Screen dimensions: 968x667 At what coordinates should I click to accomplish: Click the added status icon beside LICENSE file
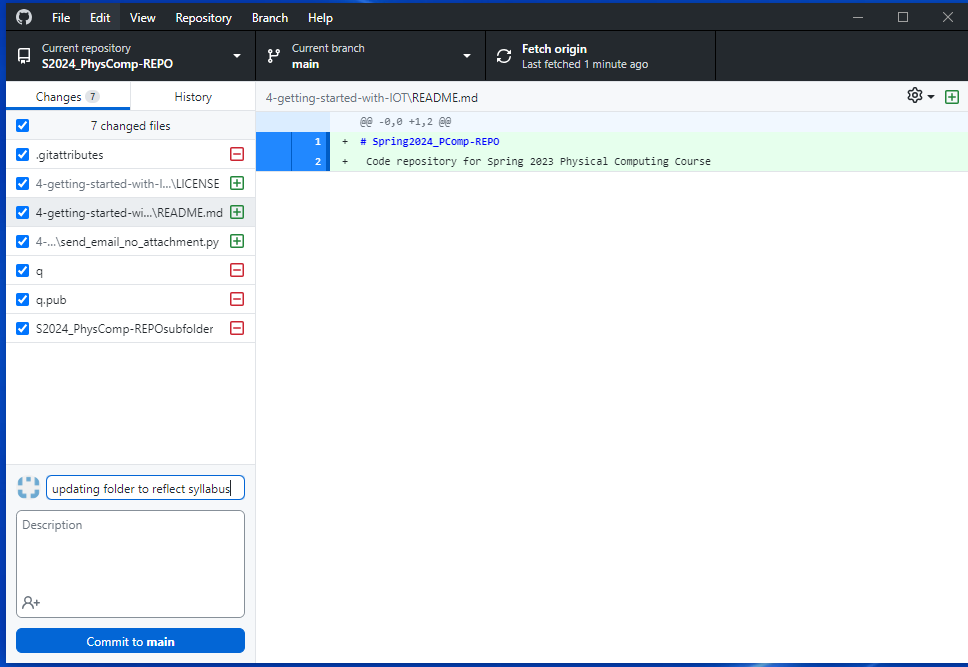point(237,184)
